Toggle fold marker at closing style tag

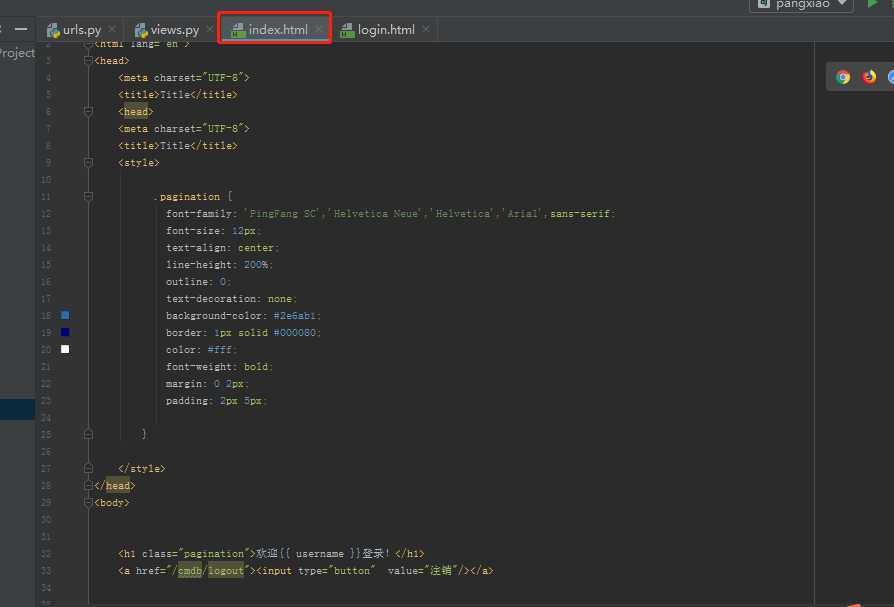(88, 469)
